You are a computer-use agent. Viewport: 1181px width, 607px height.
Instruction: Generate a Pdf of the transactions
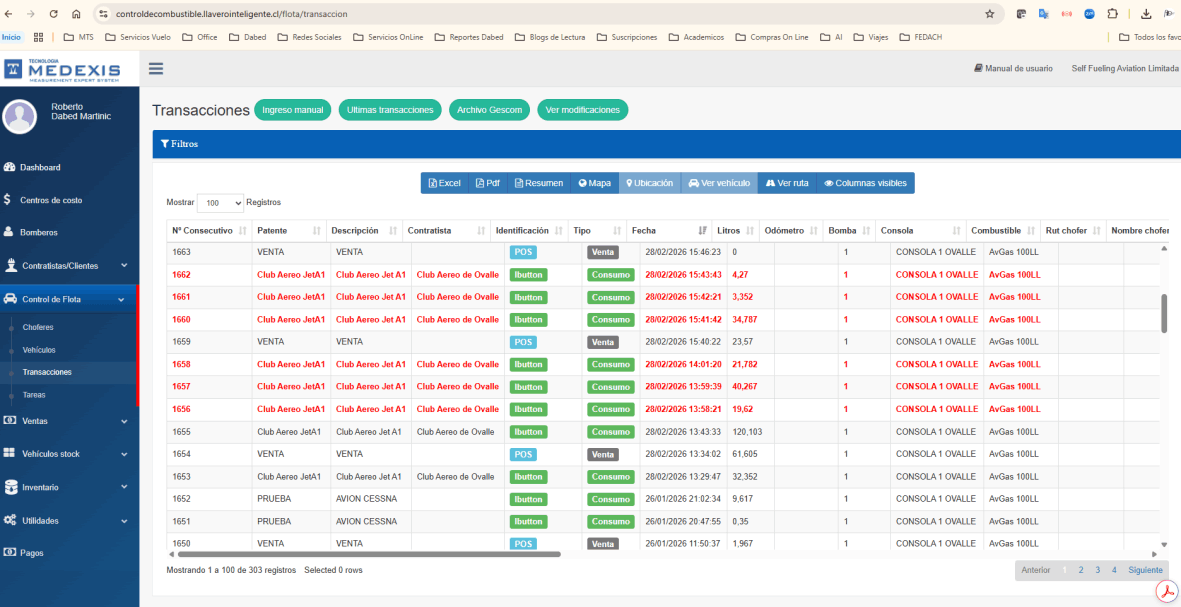click(488, 182)
